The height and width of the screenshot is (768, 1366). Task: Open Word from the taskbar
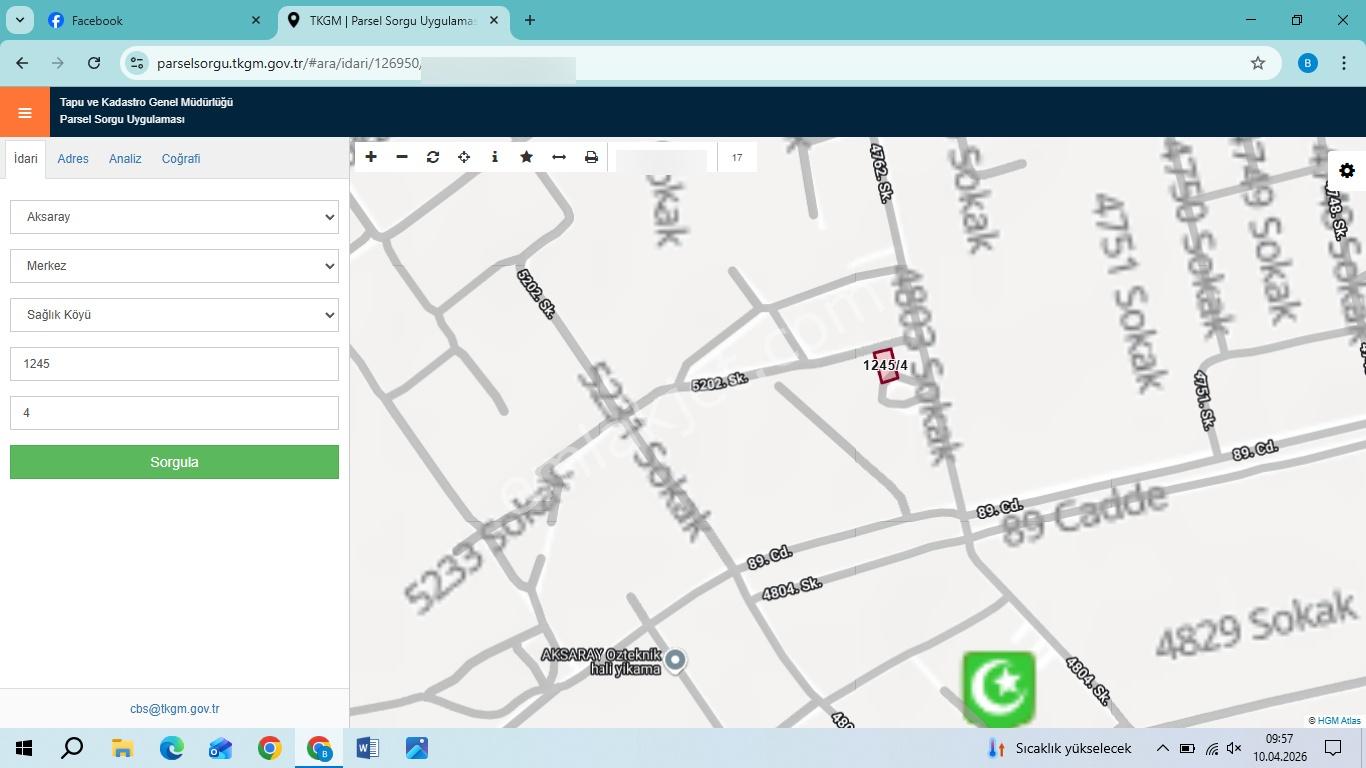click(x=367, y=748)
